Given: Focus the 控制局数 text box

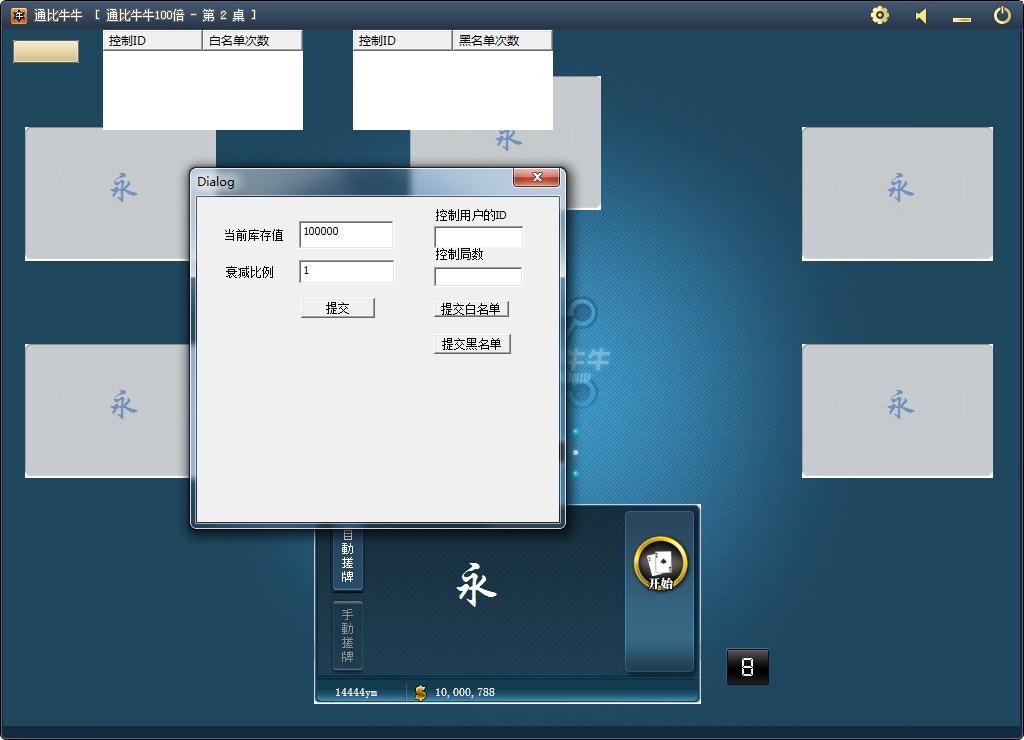Looking at the screenshot, I should (478, 277).
